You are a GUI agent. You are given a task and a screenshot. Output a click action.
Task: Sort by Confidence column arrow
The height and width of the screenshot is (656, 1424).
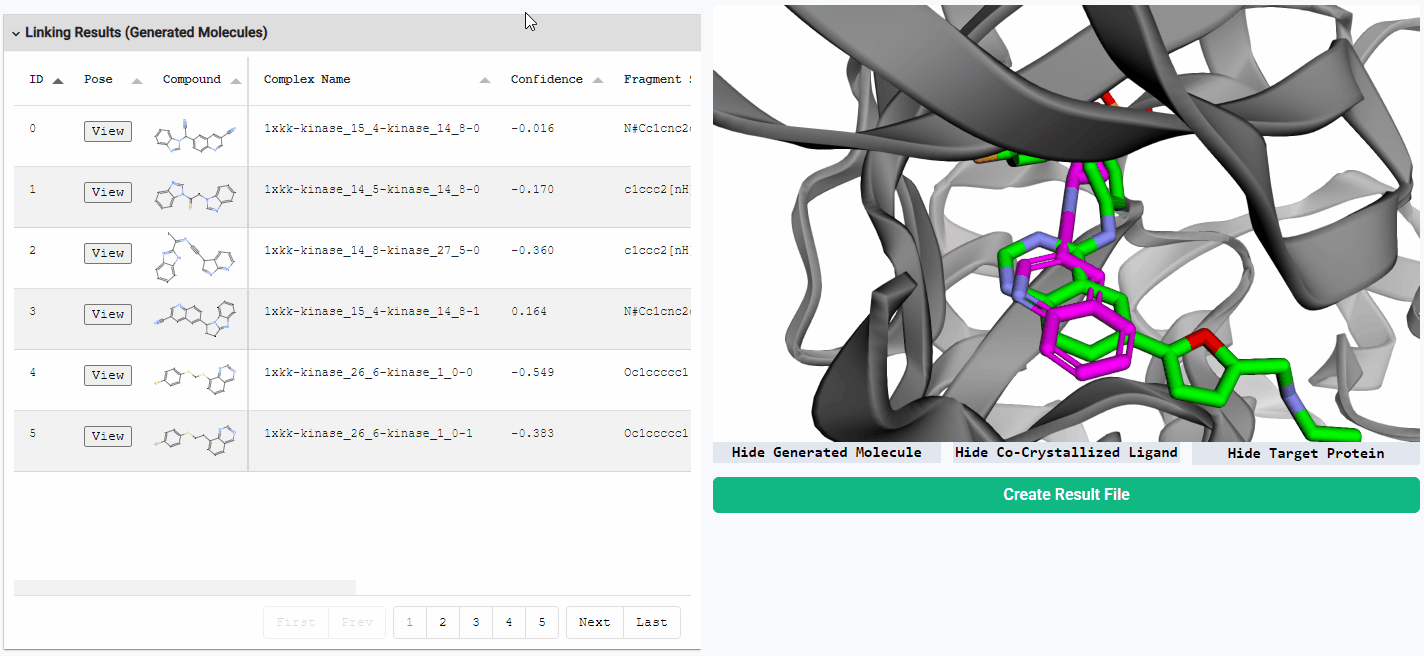tap(598, 81)
